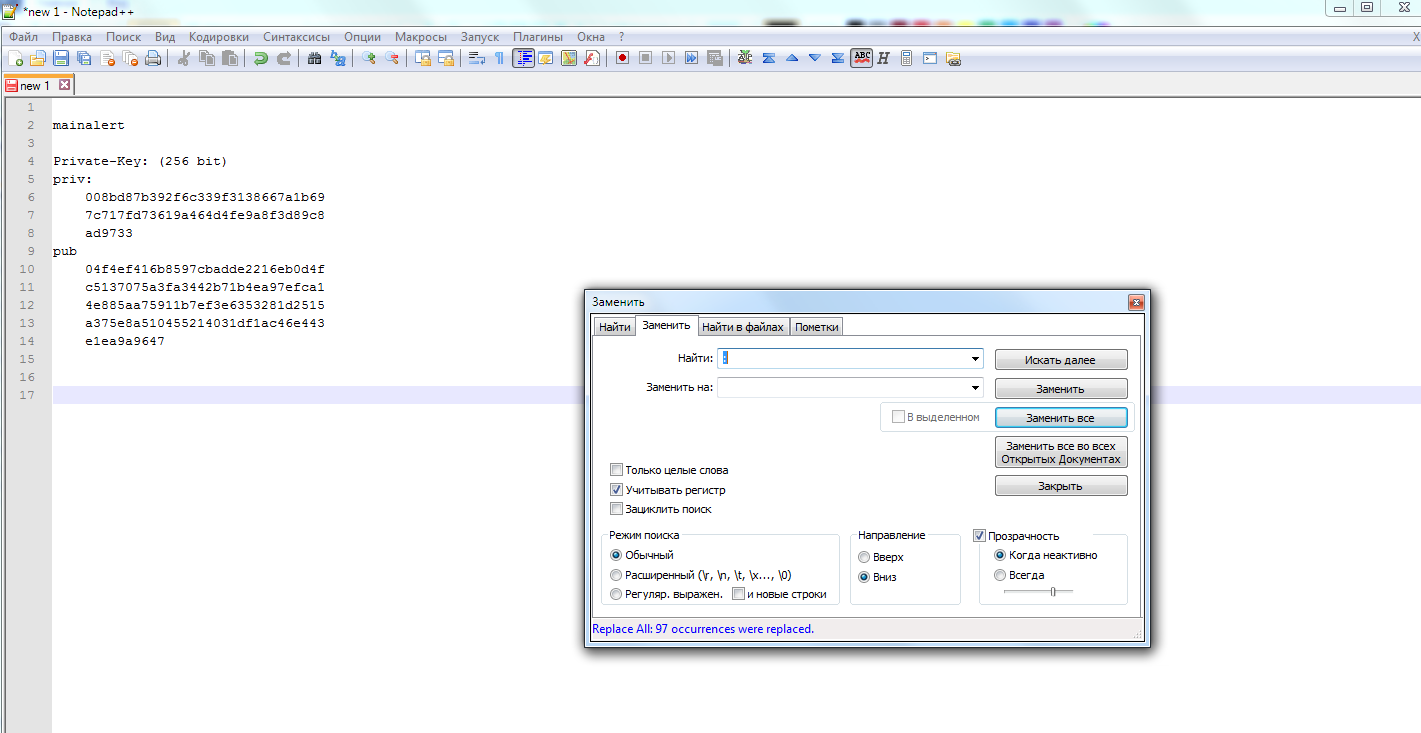Zoom in with the magnifier plus icon
This screenshot has height=733, width=1421.
(369, 58)
